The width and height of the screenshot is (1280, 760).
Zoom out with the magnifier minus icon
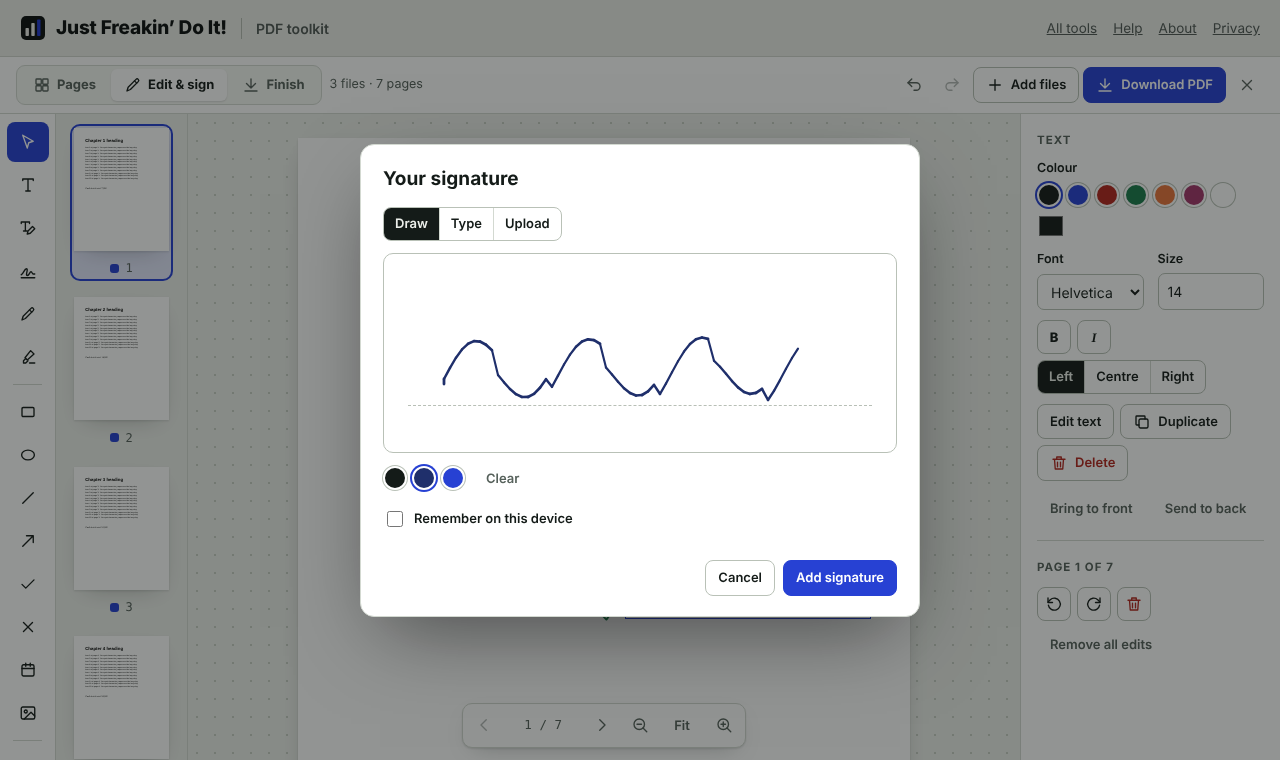640,725
